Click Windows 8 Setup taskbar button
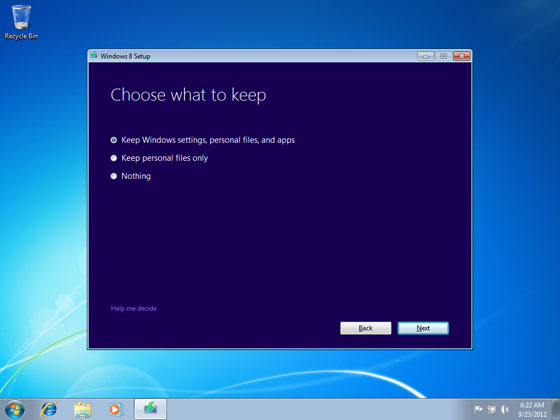 (150, 409)
